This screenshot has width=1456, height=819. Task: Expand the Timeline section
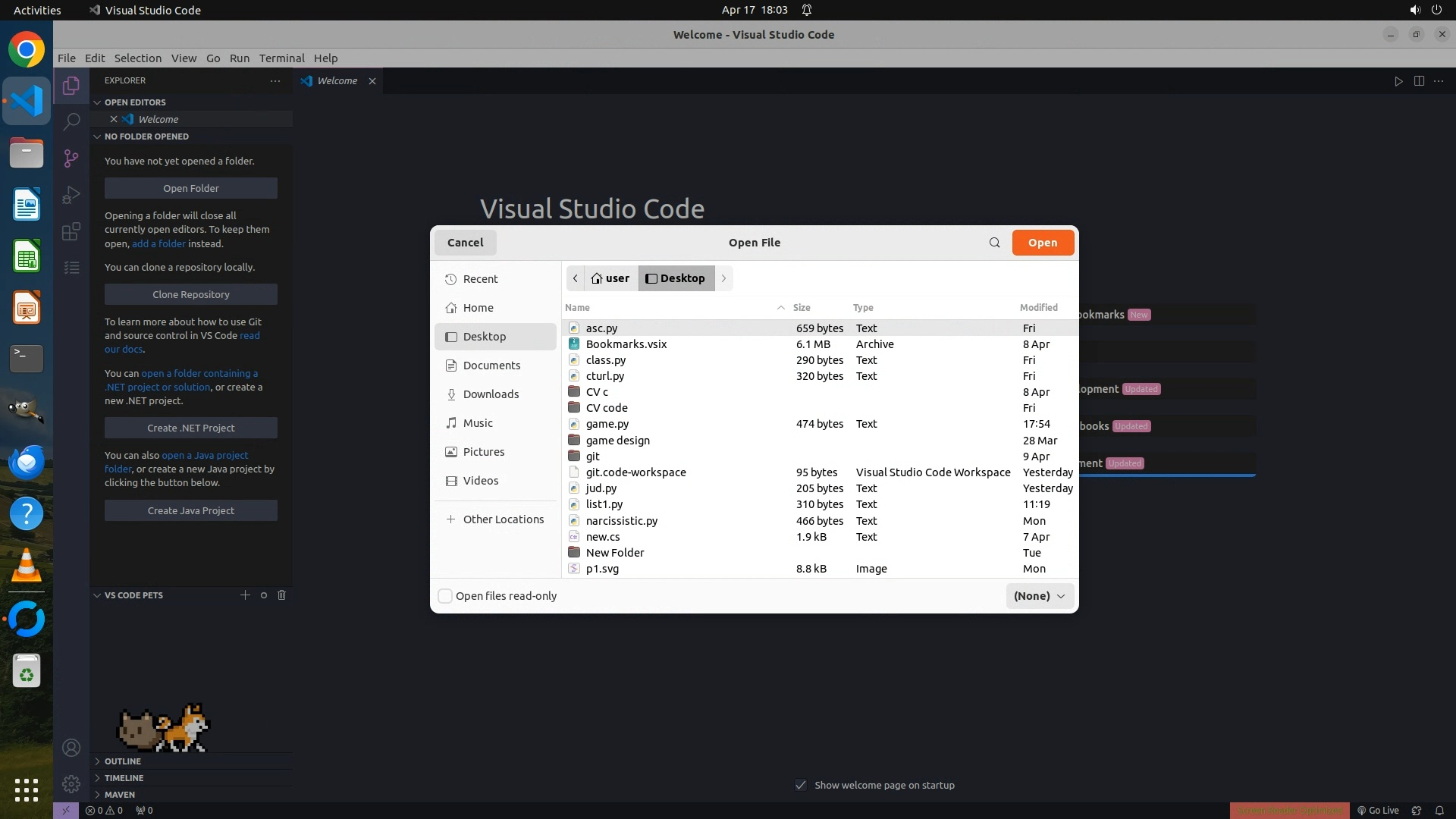coord(124,778)
